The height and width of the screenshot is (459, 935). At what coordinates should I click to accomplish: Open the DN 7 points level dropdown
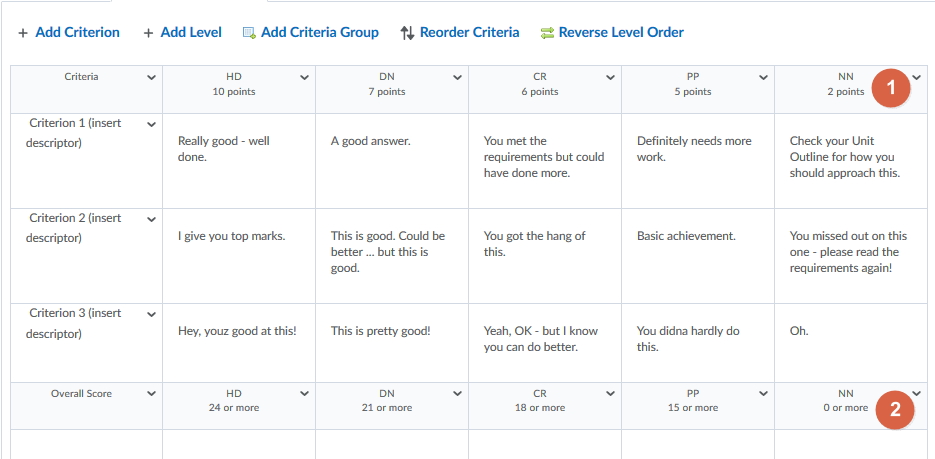point(457,77)
